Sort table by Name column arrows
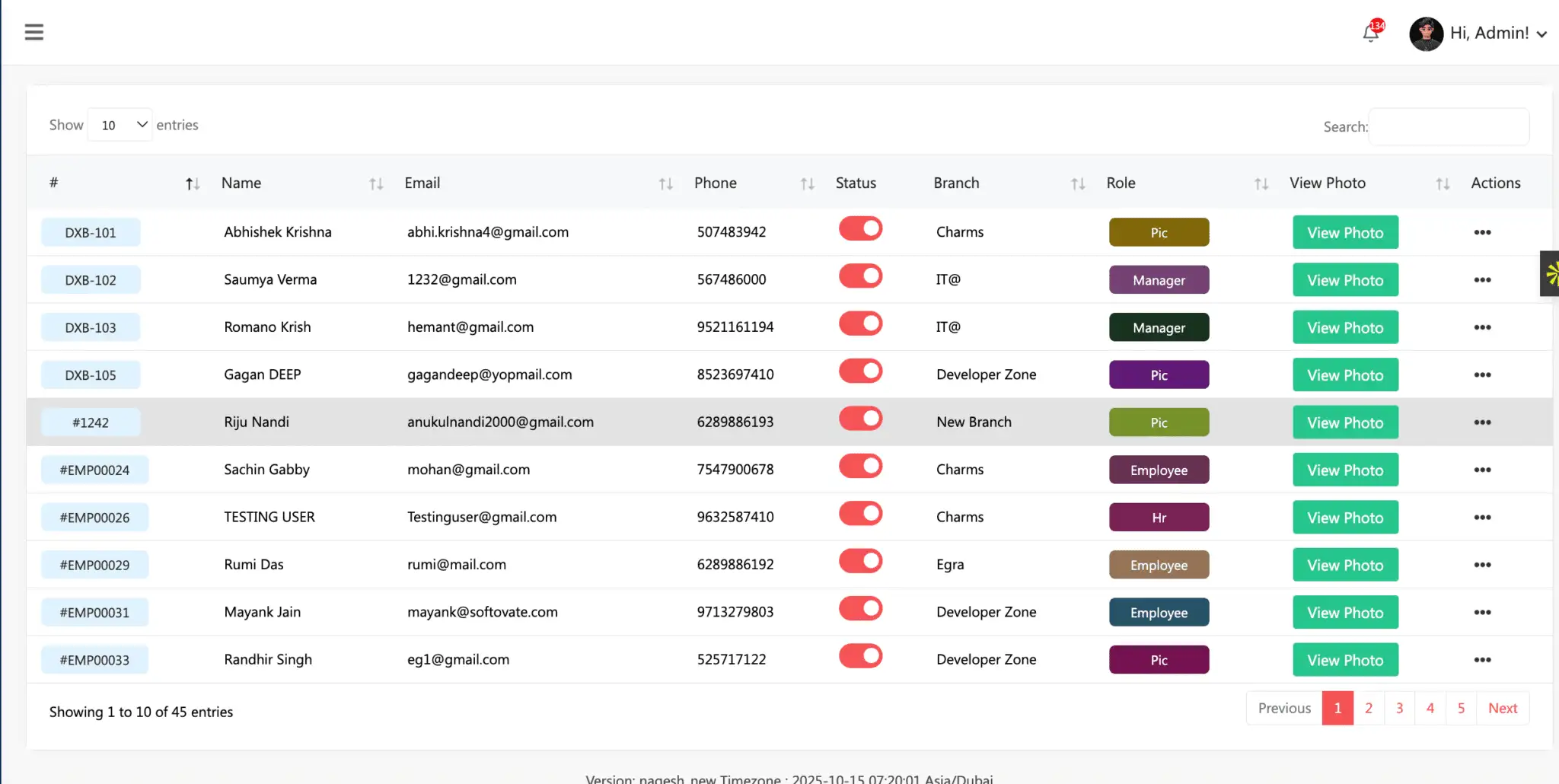The height and width of the screenshot is (784, 1559). click(376, 183)
